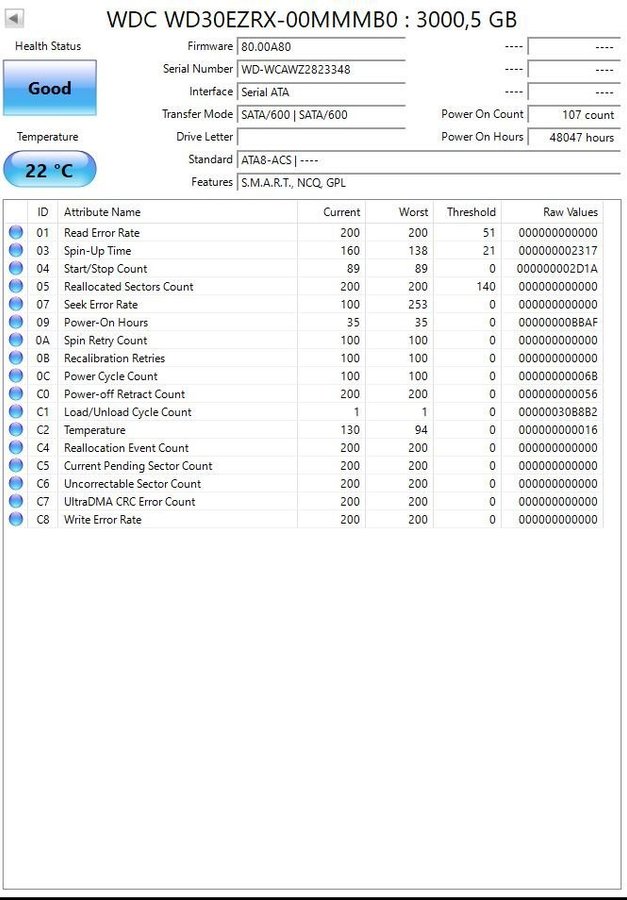
Task: Select the Uncorrectable Sector Count attribute name
Action: tap(133, 483)
